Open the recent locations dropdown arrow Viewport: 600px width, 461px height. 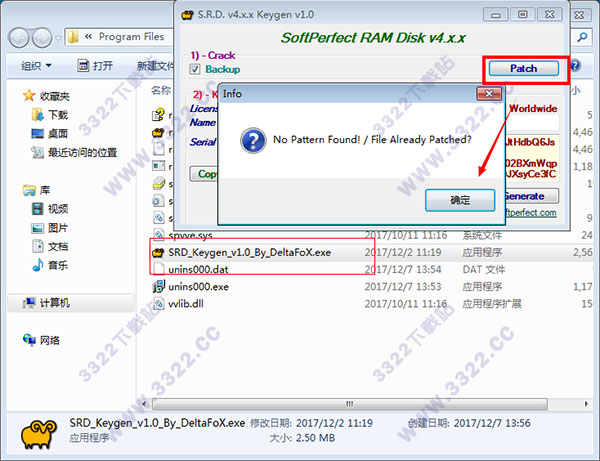tap(58, 38)
